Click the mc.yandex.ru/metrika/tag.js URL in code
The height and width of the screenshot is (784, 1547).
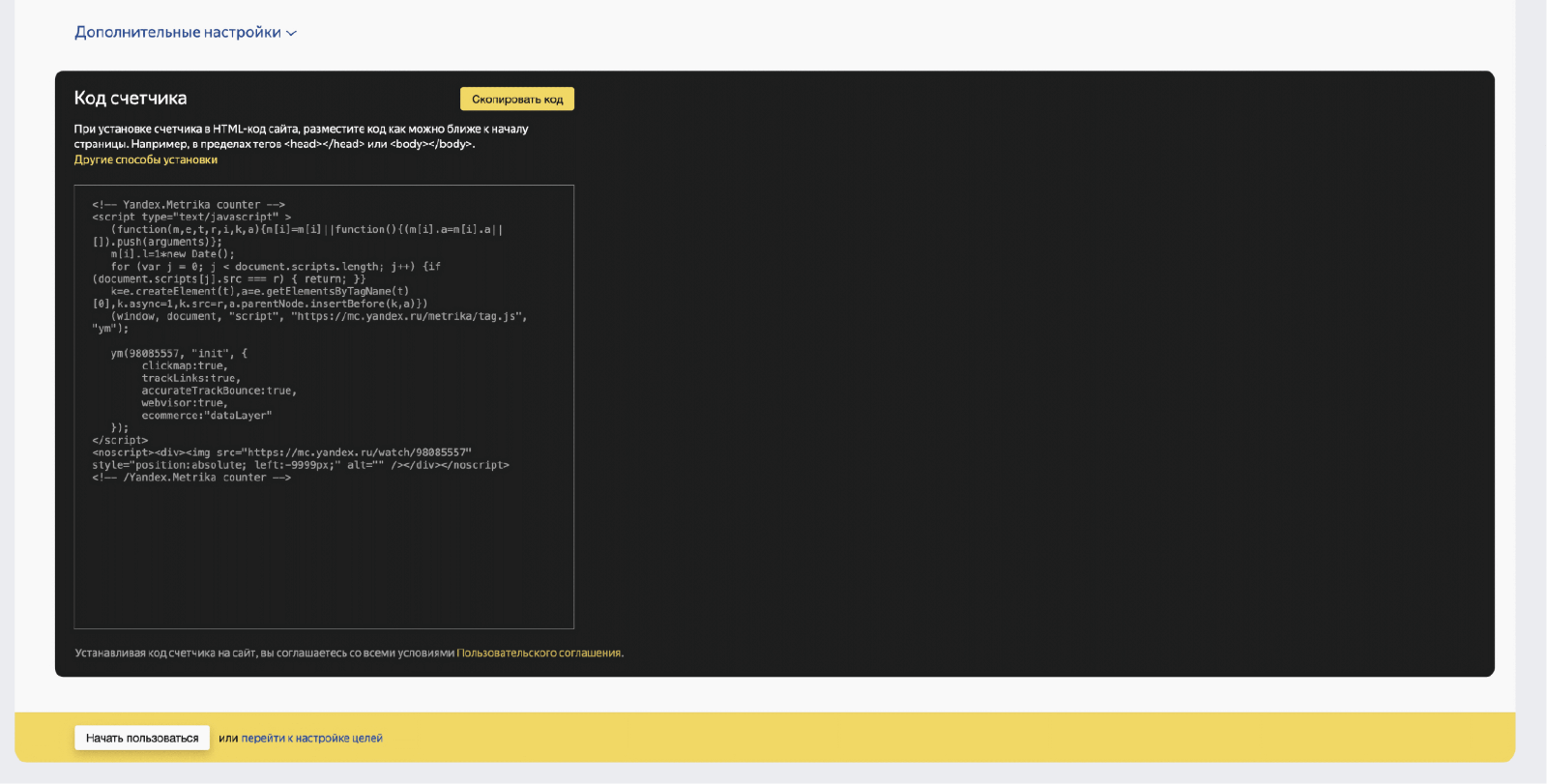click(x=409, y=316)
